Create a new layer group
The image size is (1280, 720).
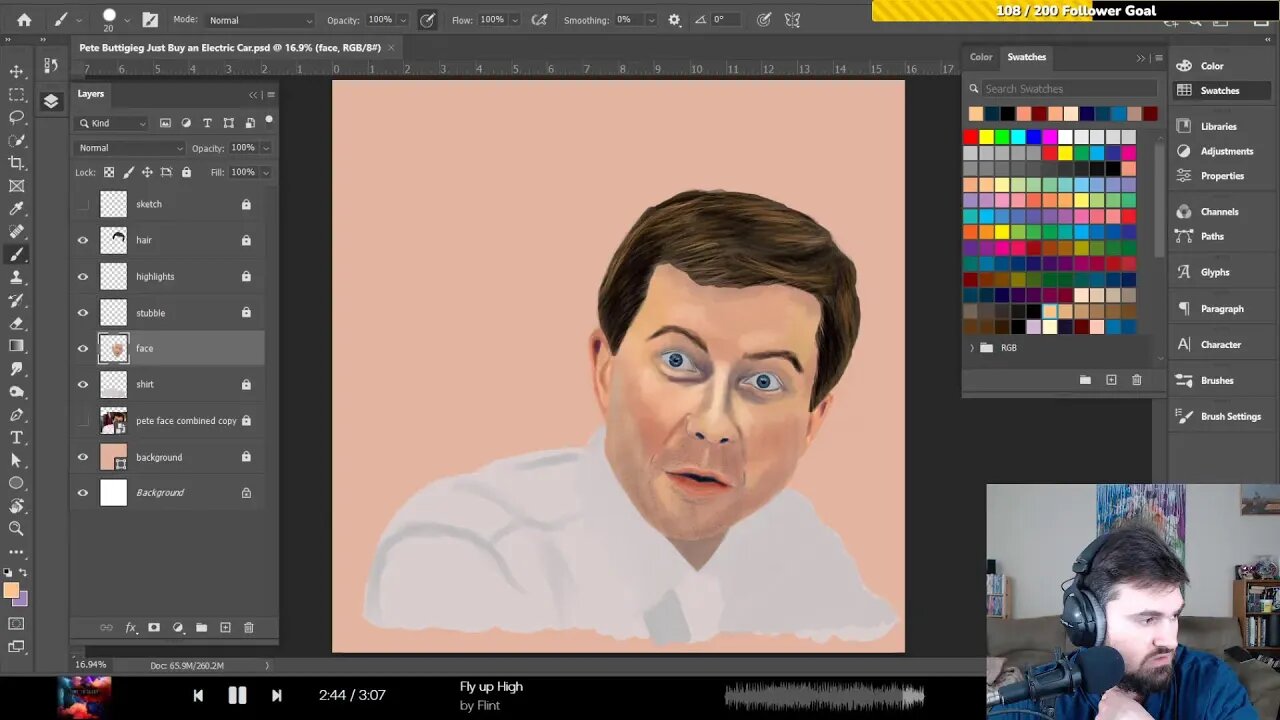pyautogui.click(x=201, y=628)
